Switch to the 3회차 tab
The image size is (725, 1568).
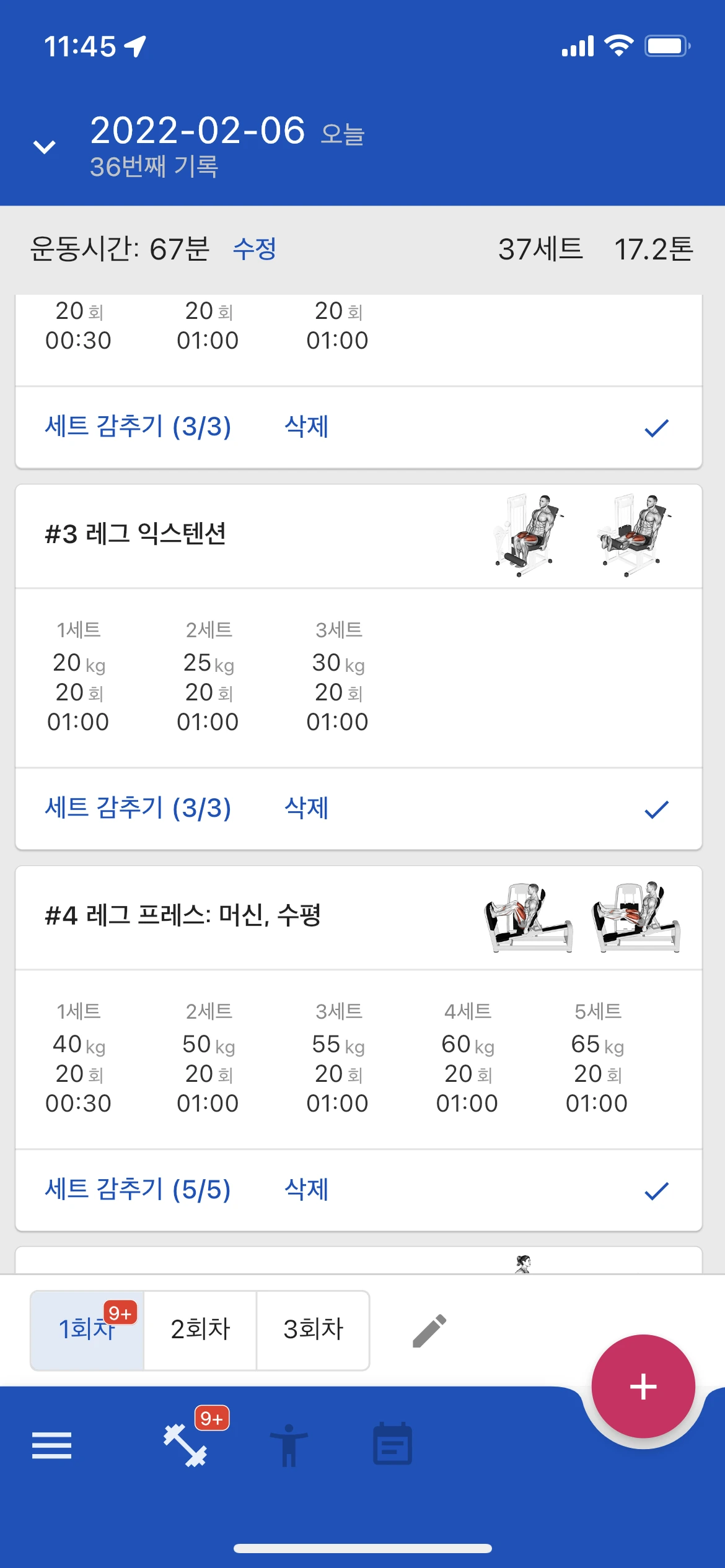click(x=313, y=1330)
